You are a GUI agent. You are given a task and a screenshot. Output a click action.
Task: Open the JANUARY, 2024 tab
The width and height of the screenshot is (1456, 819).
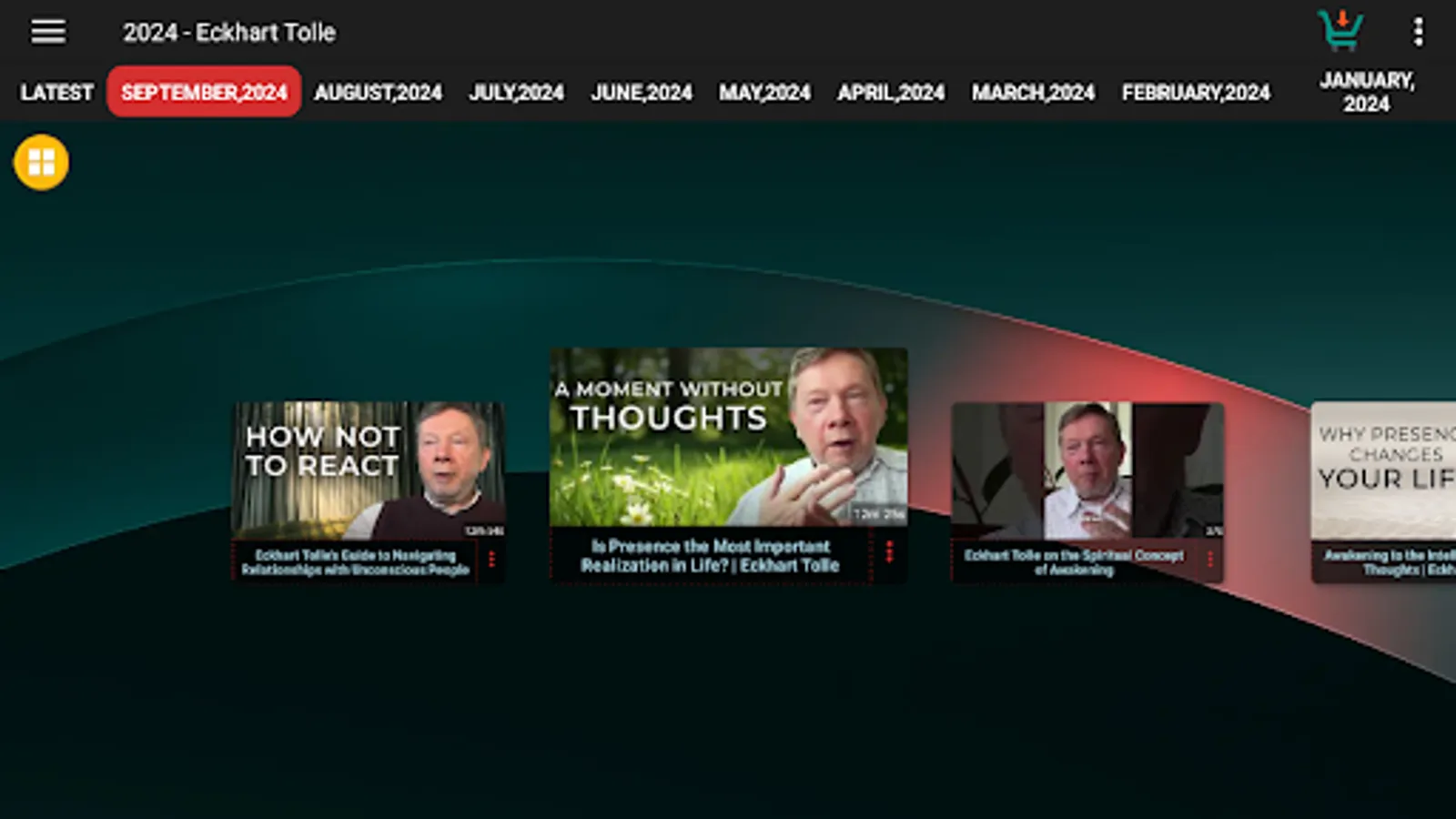pyautogui.click(x=1367, y=92)
